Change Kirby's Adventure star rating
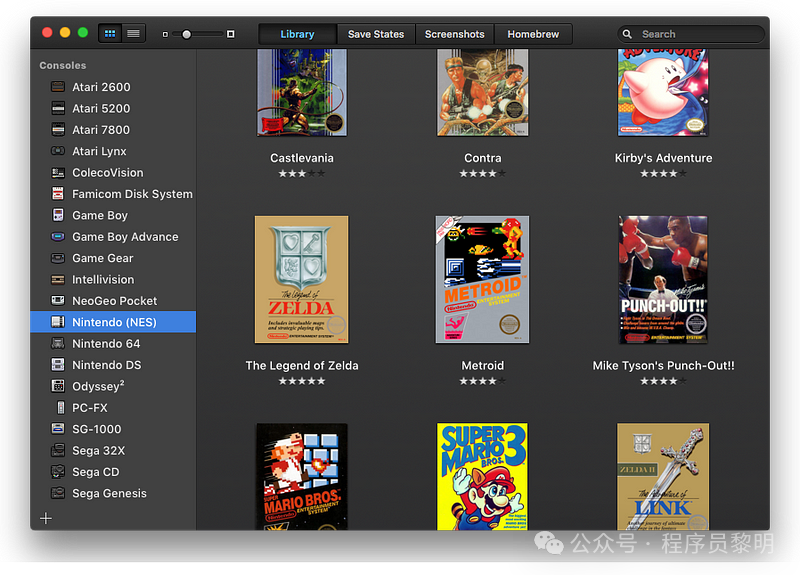The width and height of the screenshot is (800, 575). [663, 173]
